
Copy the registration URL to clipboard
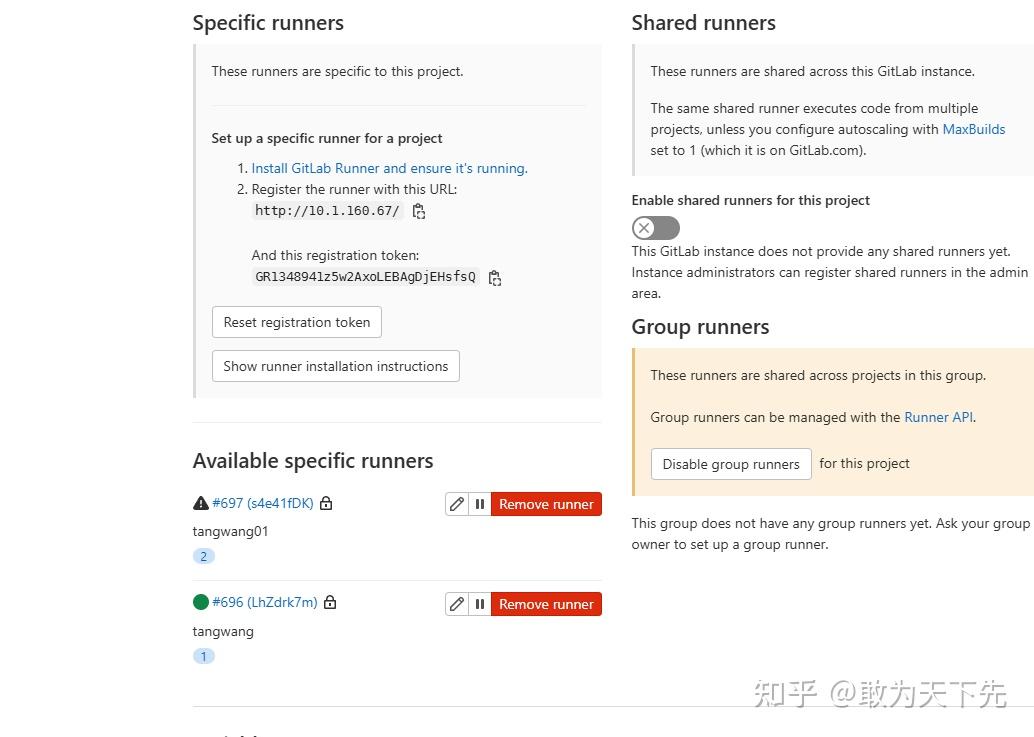pyautogui.click(x=419, y=211)
